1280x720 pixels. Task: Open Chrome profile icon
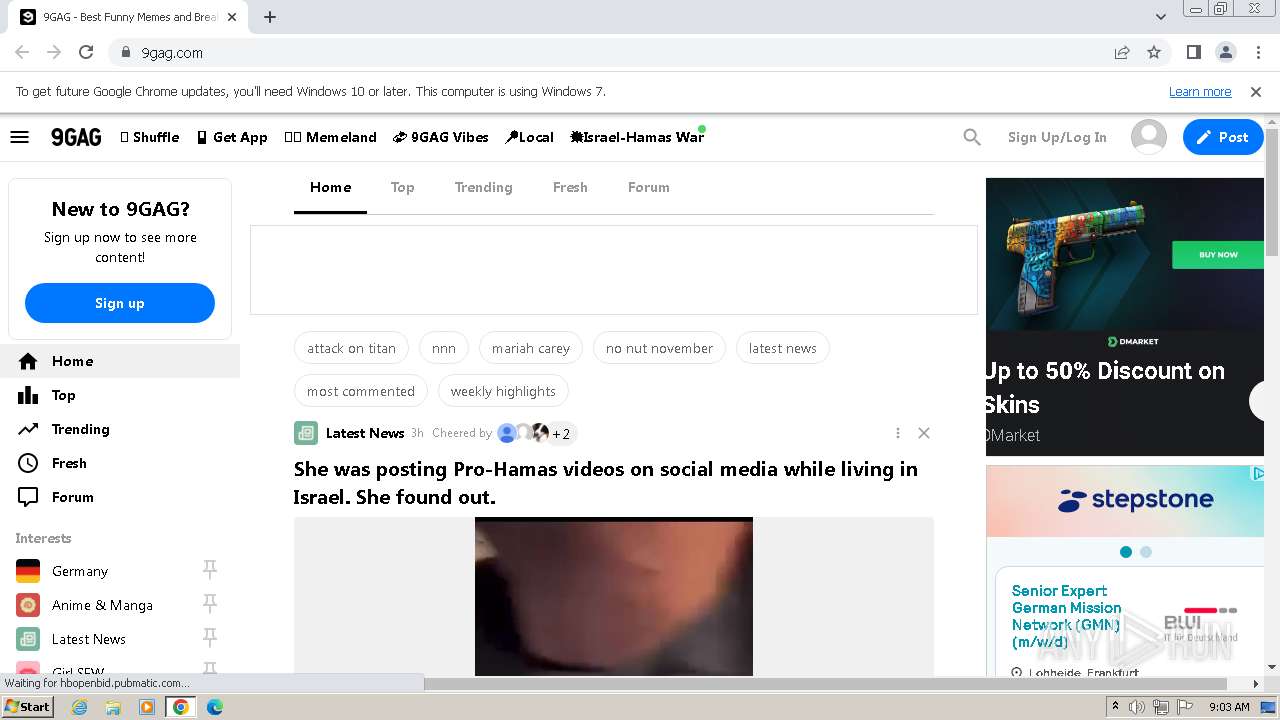1225,52
